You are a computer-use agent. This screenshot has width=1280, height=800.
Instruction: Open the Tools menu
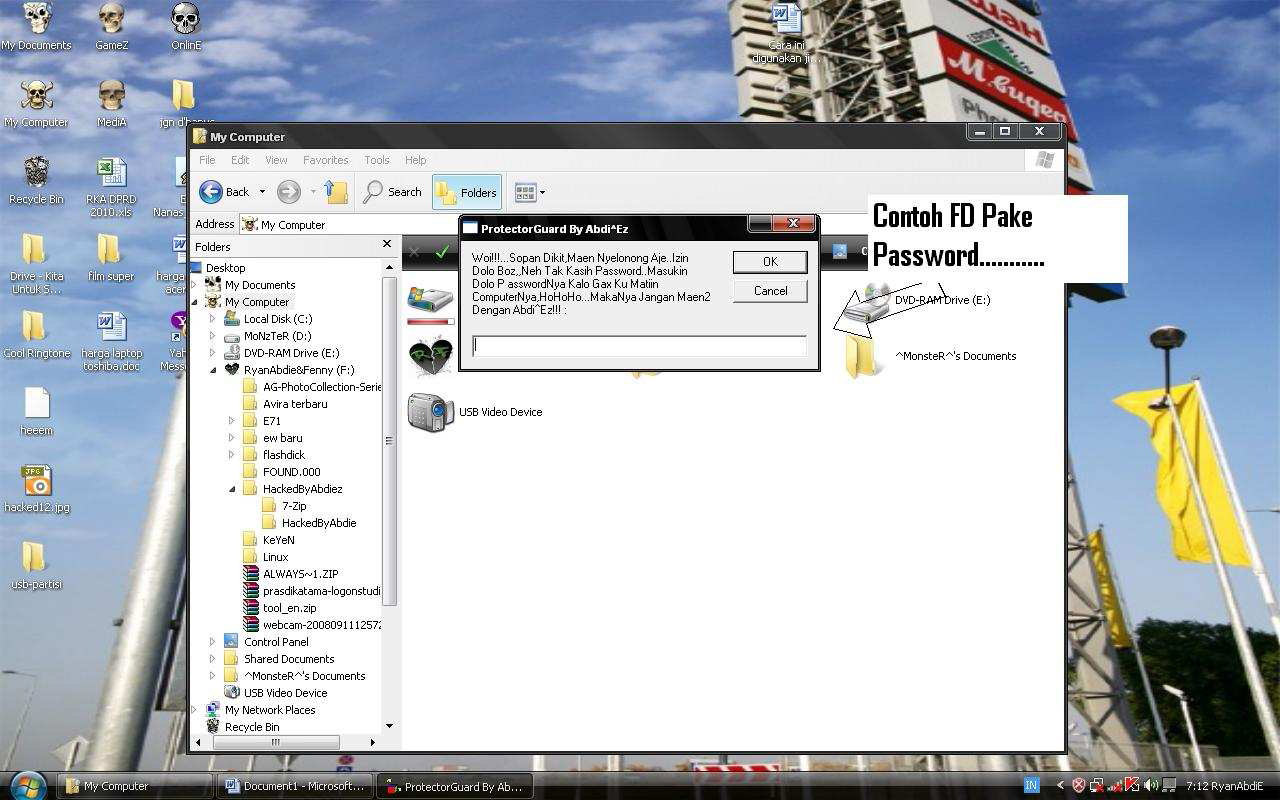coord(376,160)
